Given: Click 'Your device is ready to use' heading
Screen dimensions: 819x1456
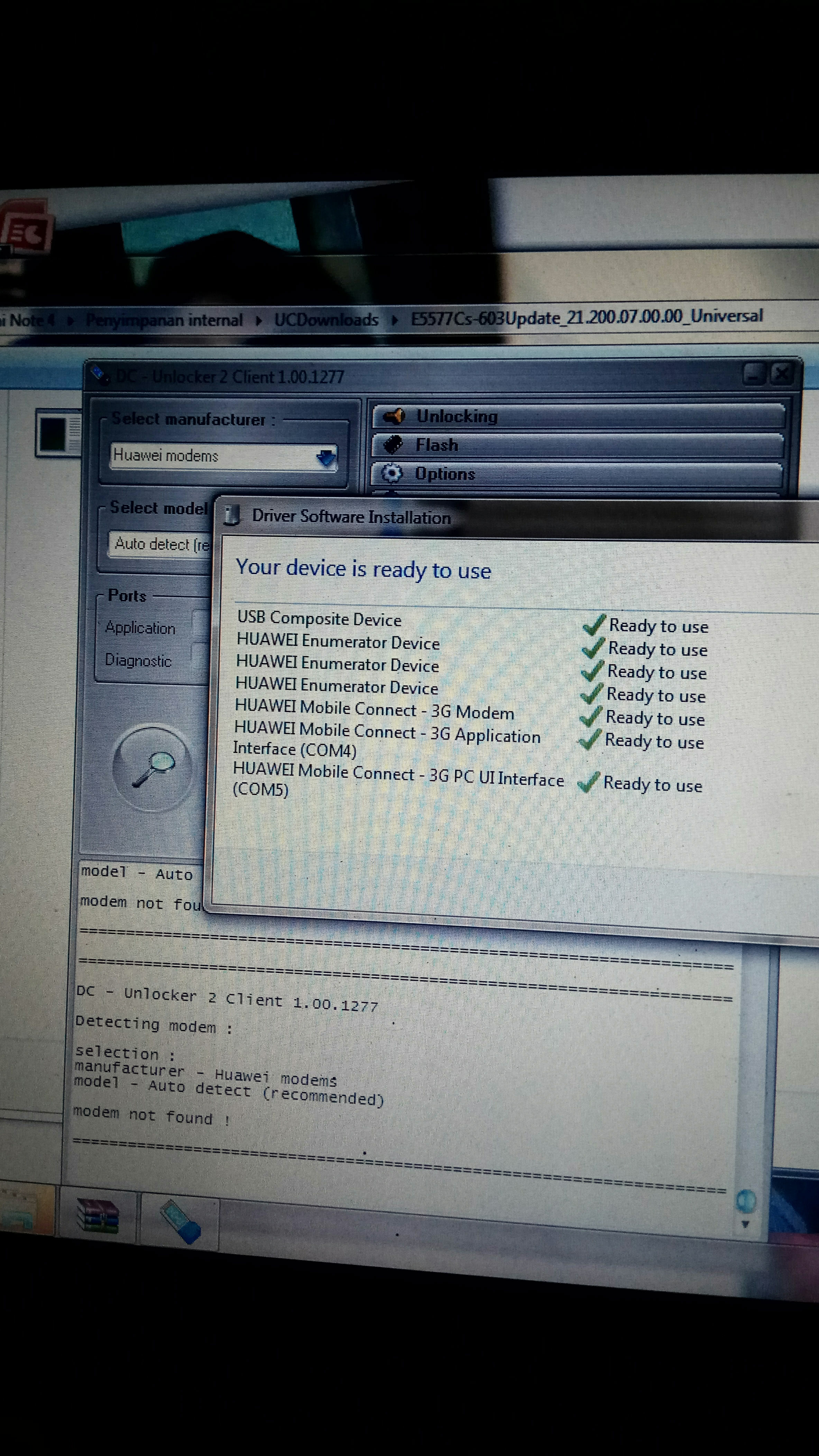Looking at the screenshot, I should point(363,569).
